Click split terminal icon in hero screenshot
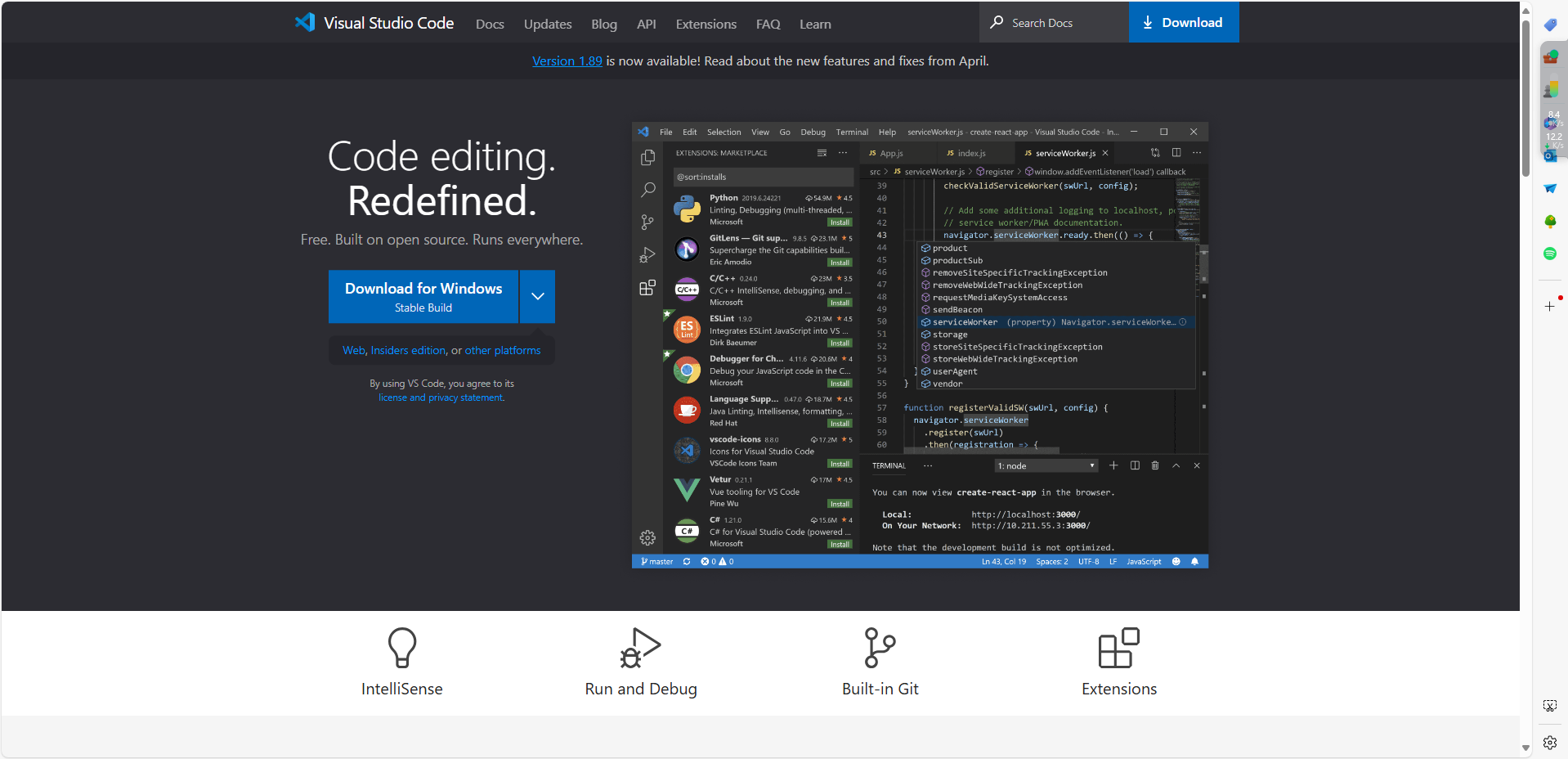This screenshot has width=1568, height=759. tap(1135, 465)
